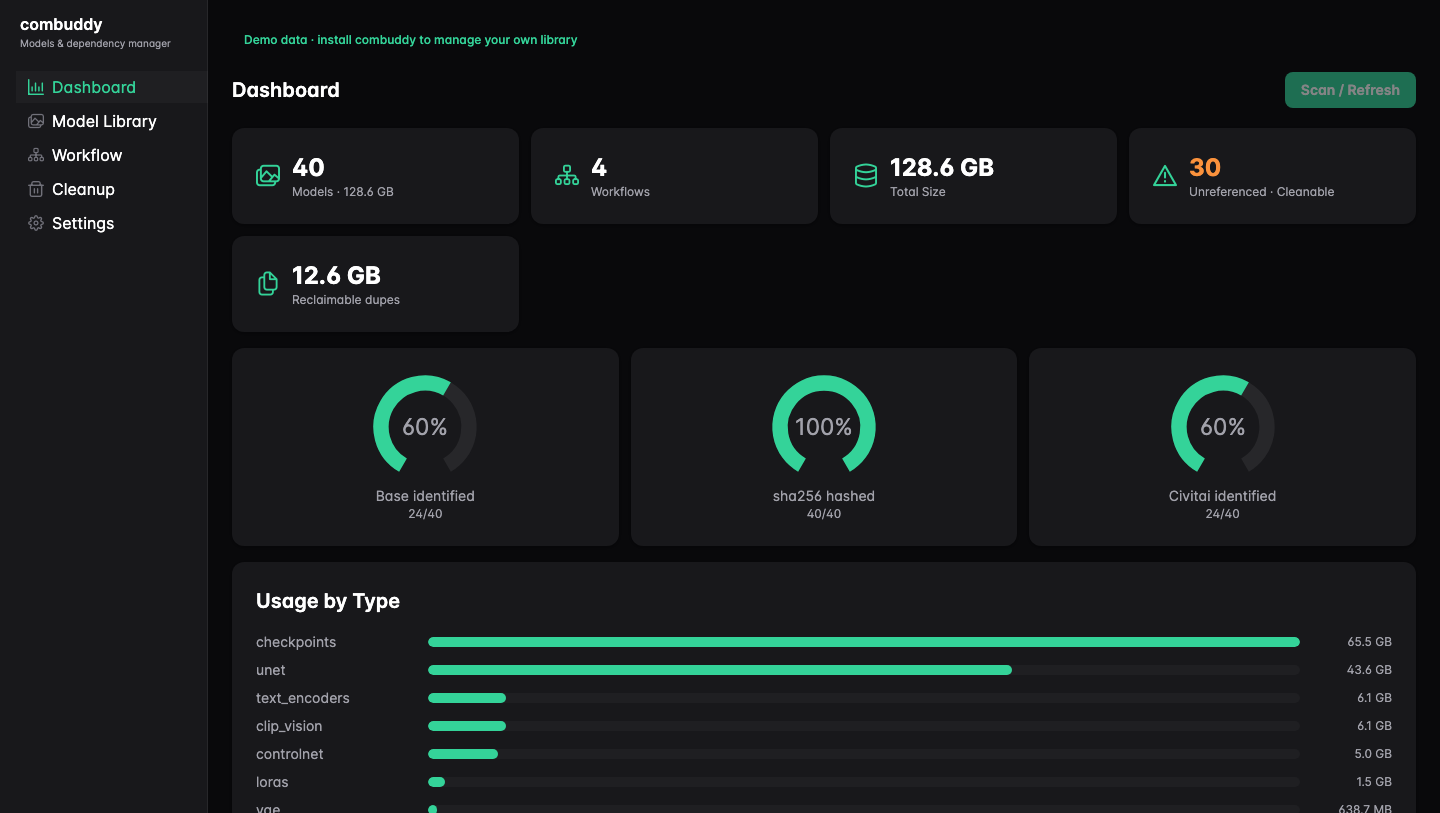Click the database icon on the Total Size card
Image resolution: width=1440 pixels, height=813 pixels.
pos(866,176)
